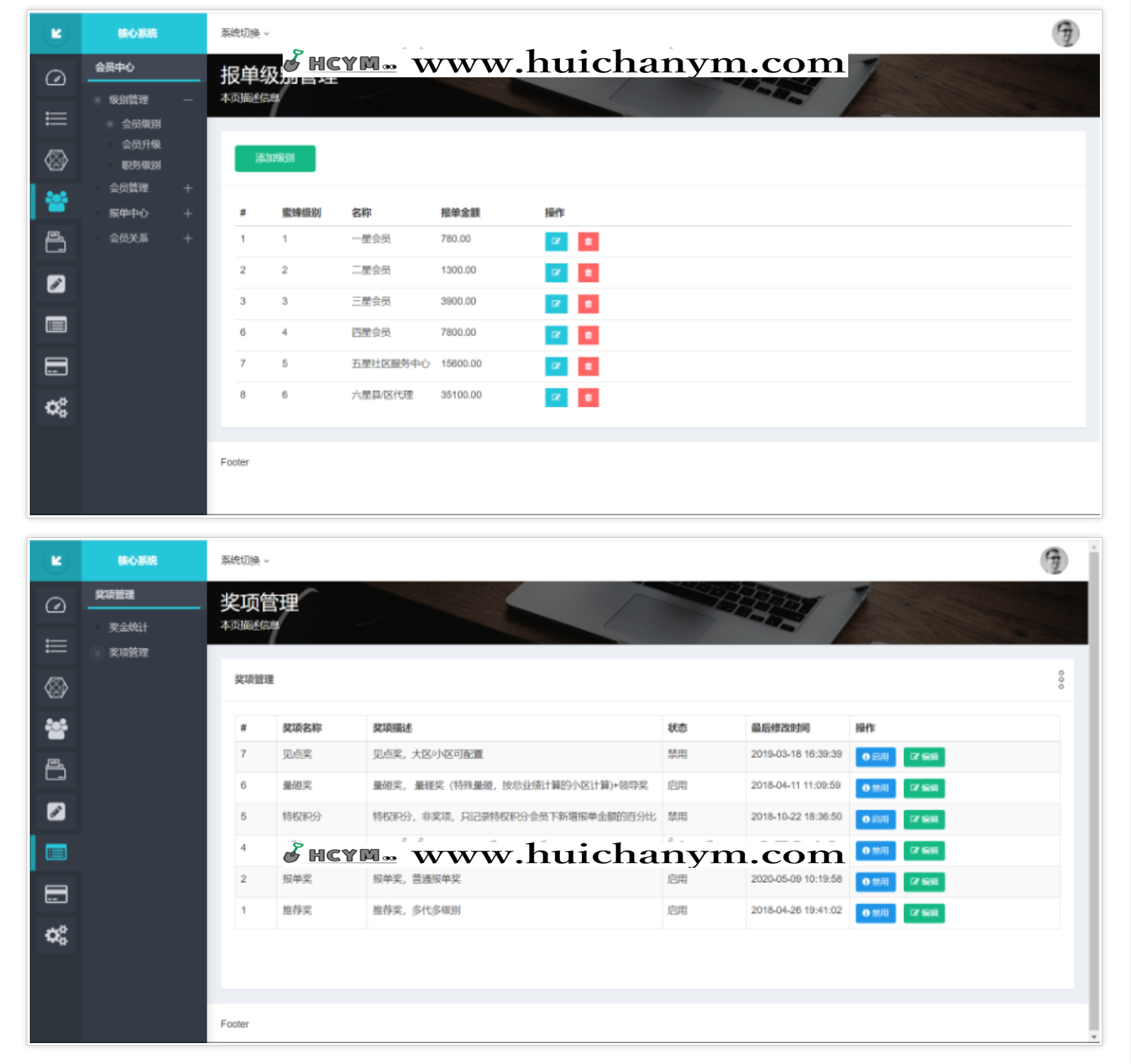Viewport: 1131px width, 1064px height.
Task: Open 奖金统计 in the sidebar menu
Action: coord(128,627)
